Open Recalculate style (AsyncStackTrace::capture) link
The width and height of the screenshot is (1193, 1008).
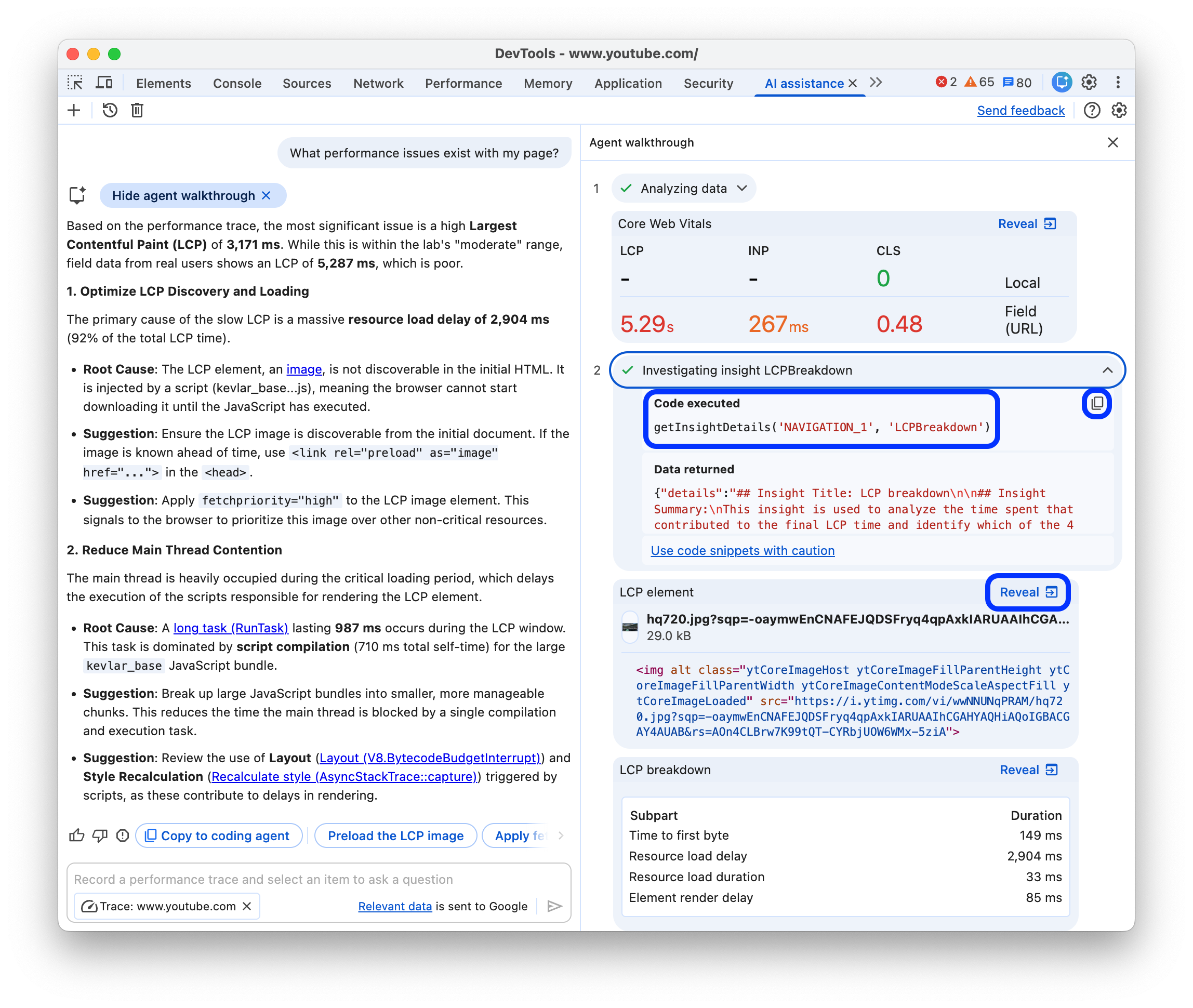(x=343, y=777)
